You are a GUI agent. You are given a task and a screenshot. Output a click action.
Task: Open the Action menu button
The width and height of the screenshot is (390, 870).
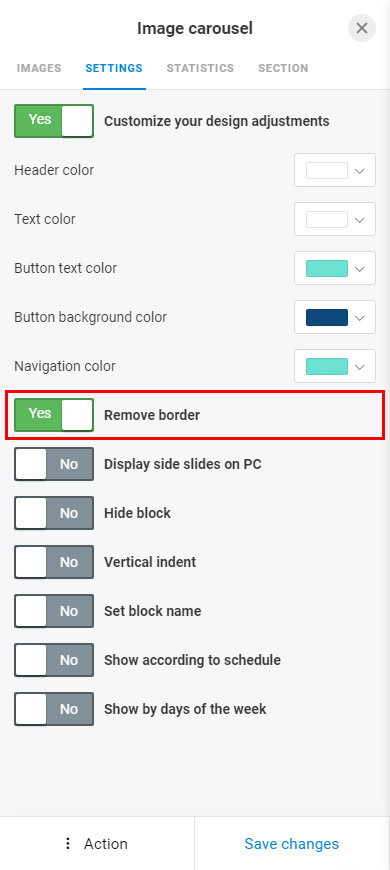tap(97, 843)
